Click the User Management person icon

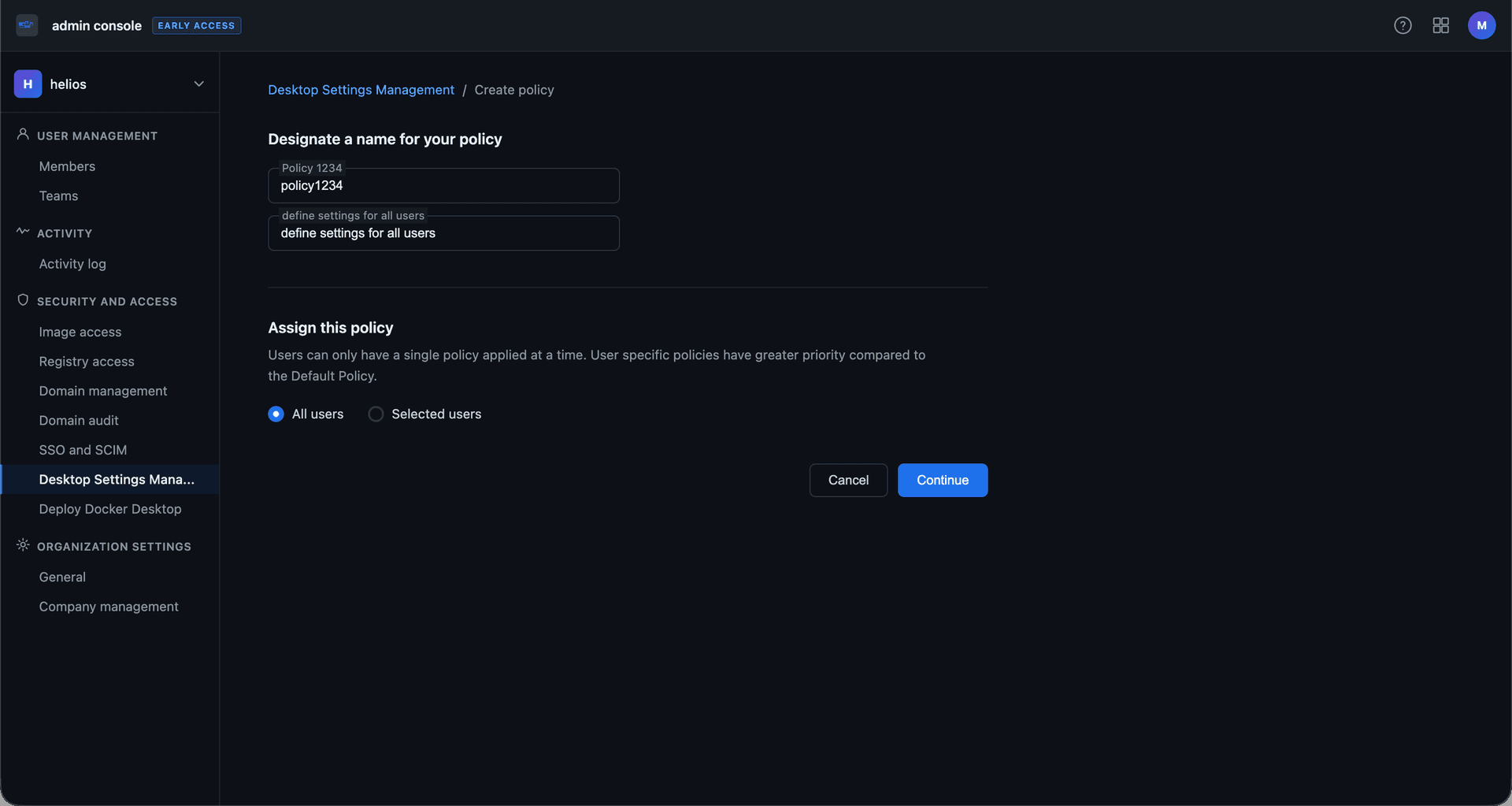pos(22,134)
